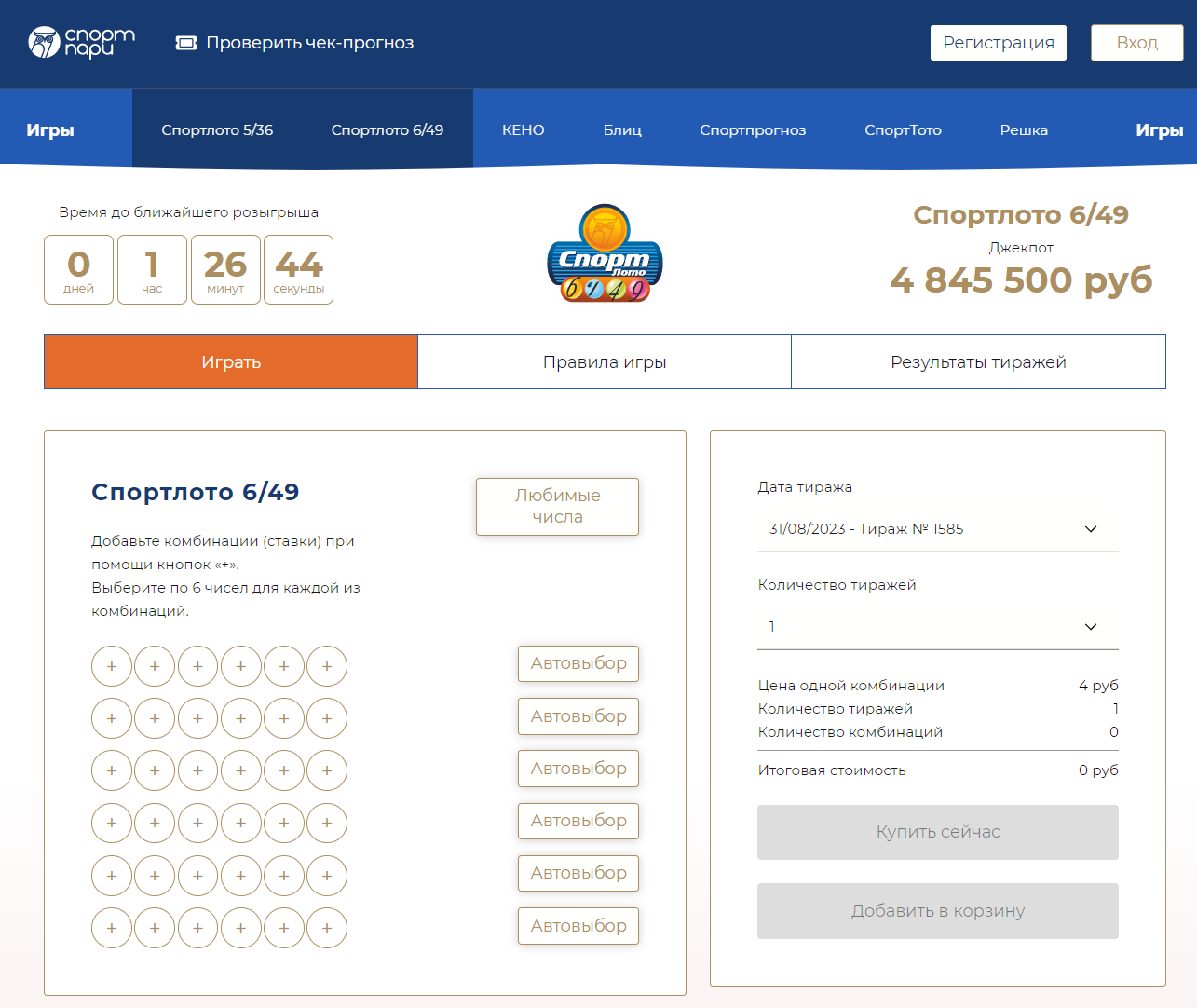Click fourth plus circle in fifth combination row
Viewport: 1197px width, 1008px height.
pyautogui.click(x=241, y=876)
